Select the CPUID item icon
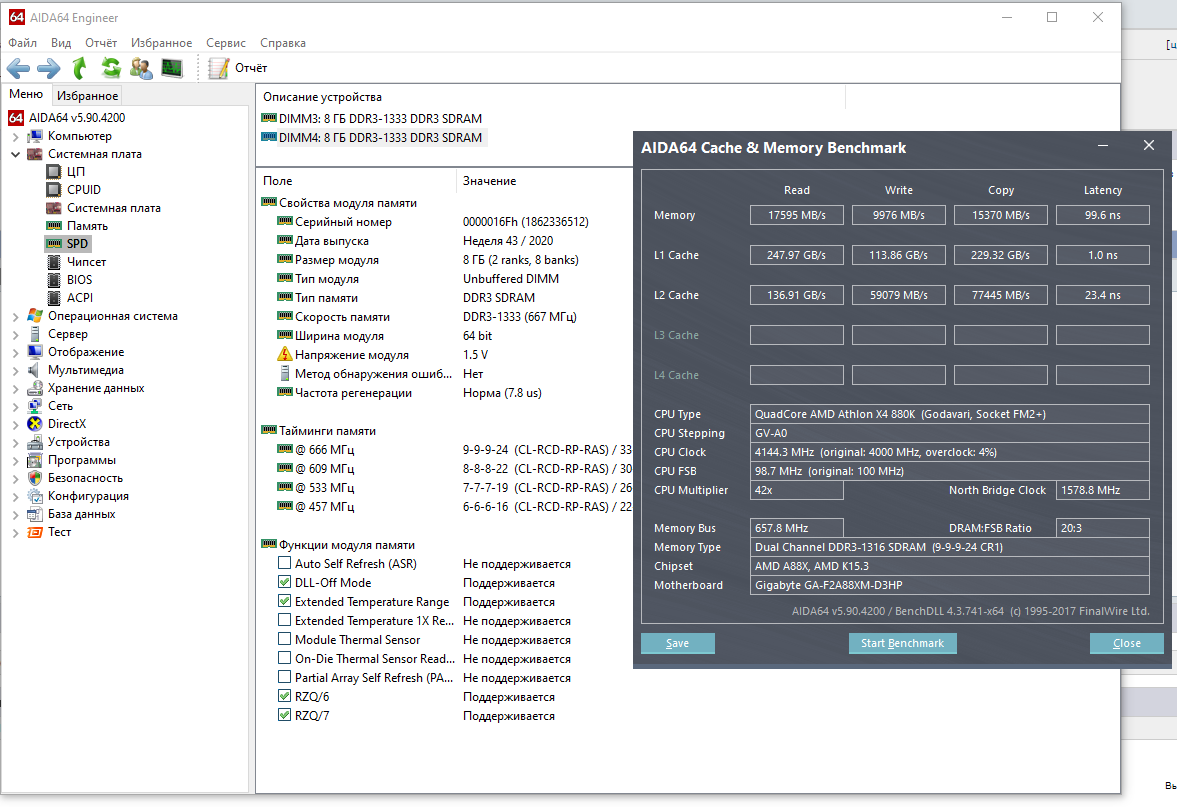Viewport: 1177px width, 807px height. tap(54, 190)
